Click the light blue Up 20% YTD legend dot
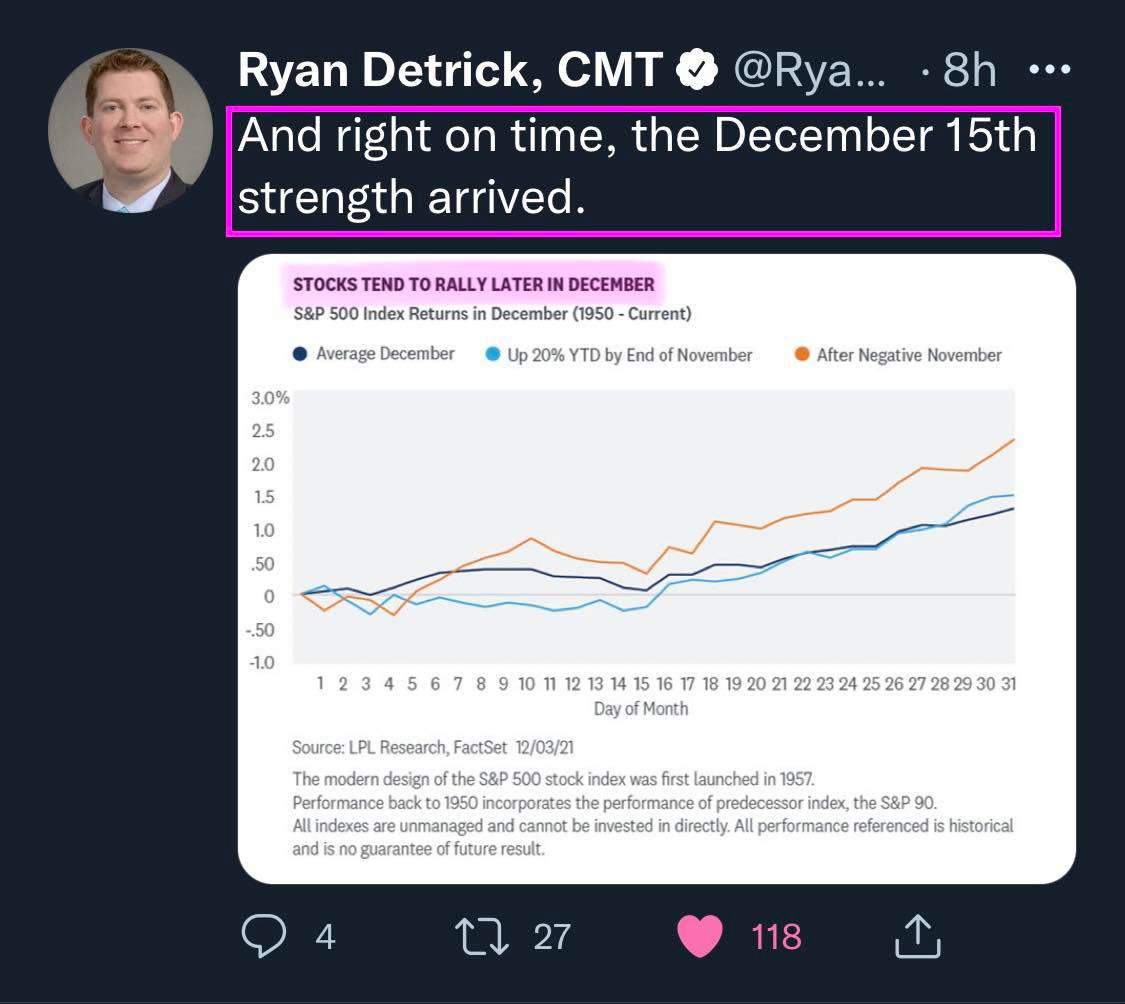The image size is (1125, 1004). pos(492,354)
